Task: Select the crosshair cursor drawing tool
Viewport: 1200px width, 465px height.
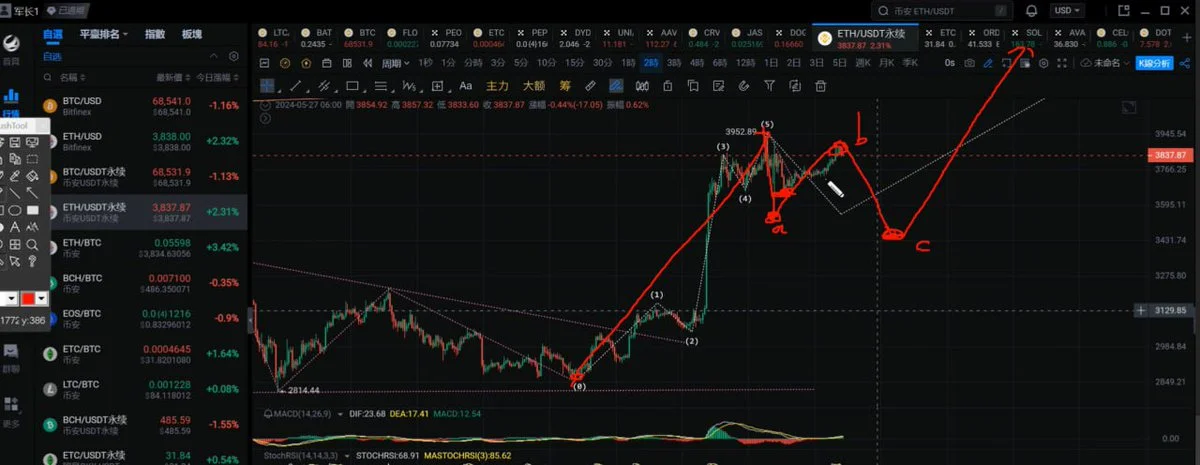Action: 267,86
